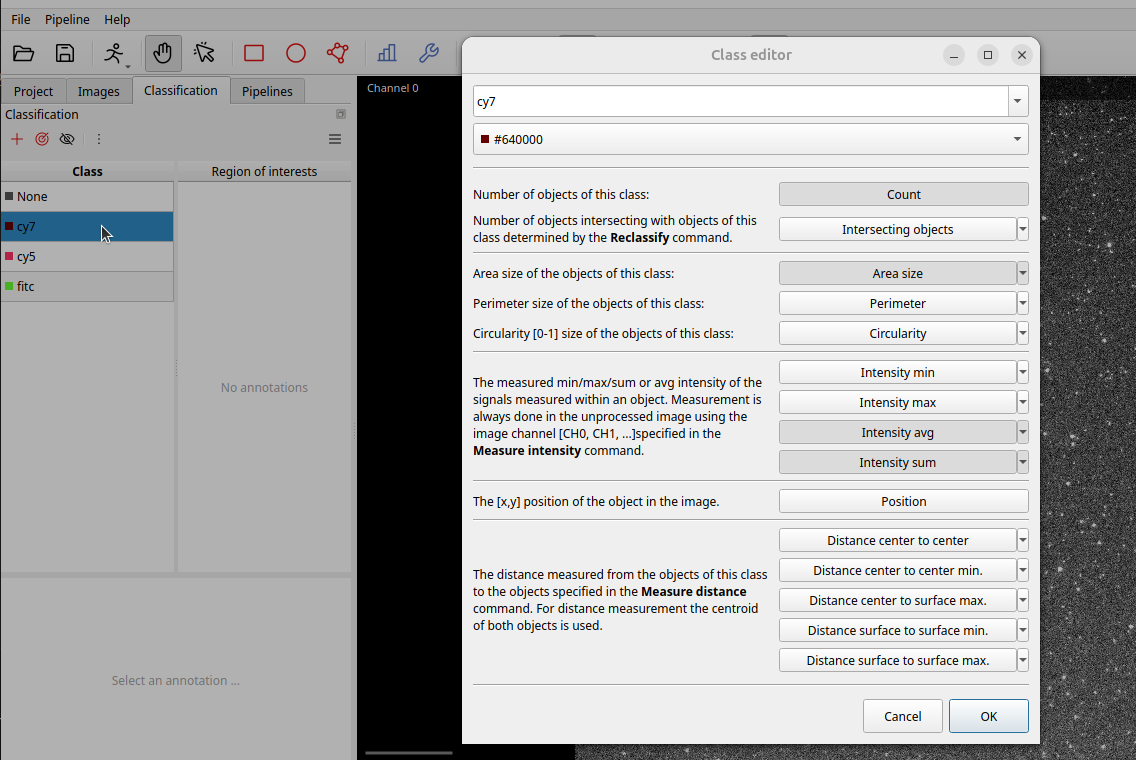
Task: Select the polygon drawing tool
Action: [338, 53]
